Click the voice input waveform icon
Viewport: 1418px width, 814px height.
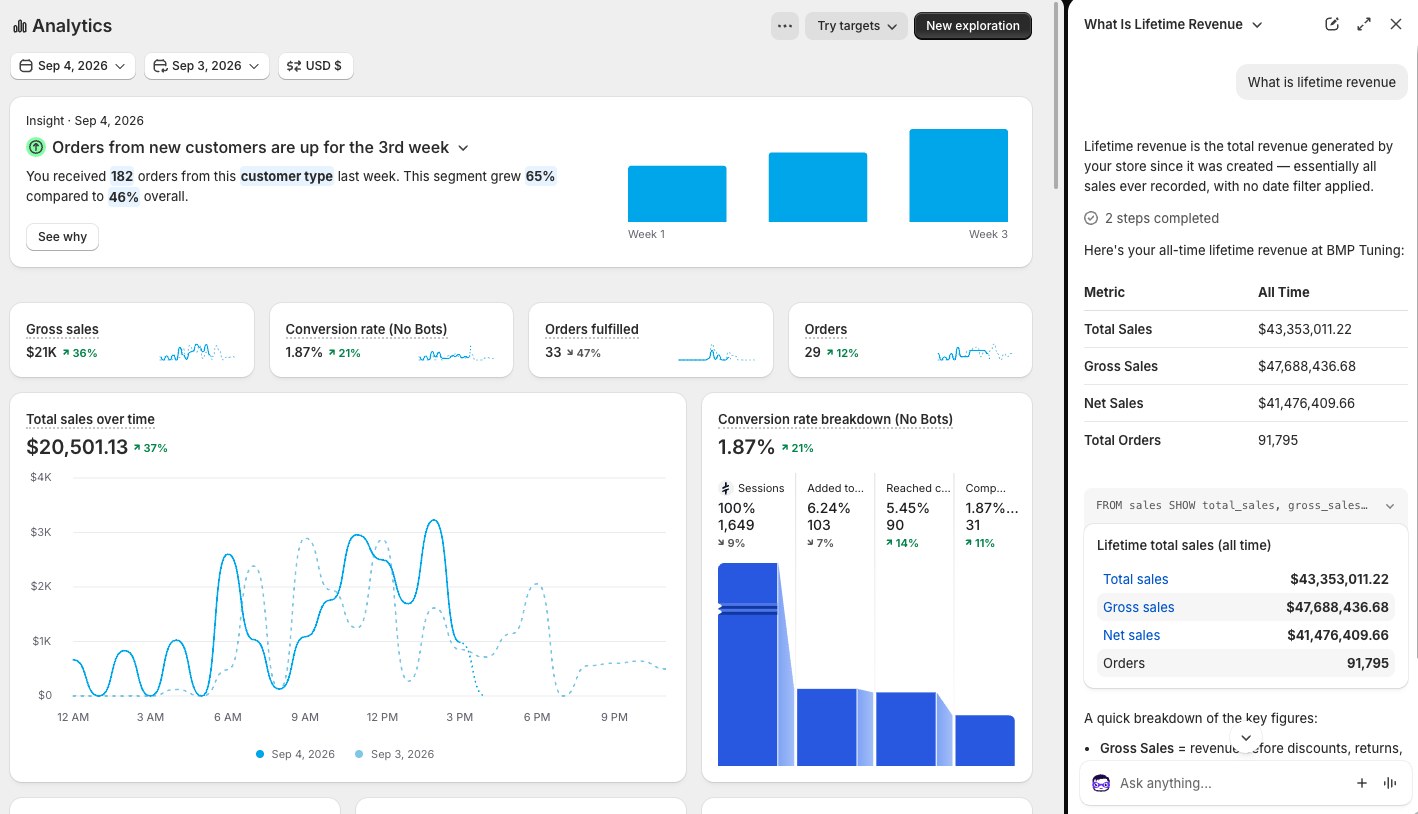click(1390, 783)
